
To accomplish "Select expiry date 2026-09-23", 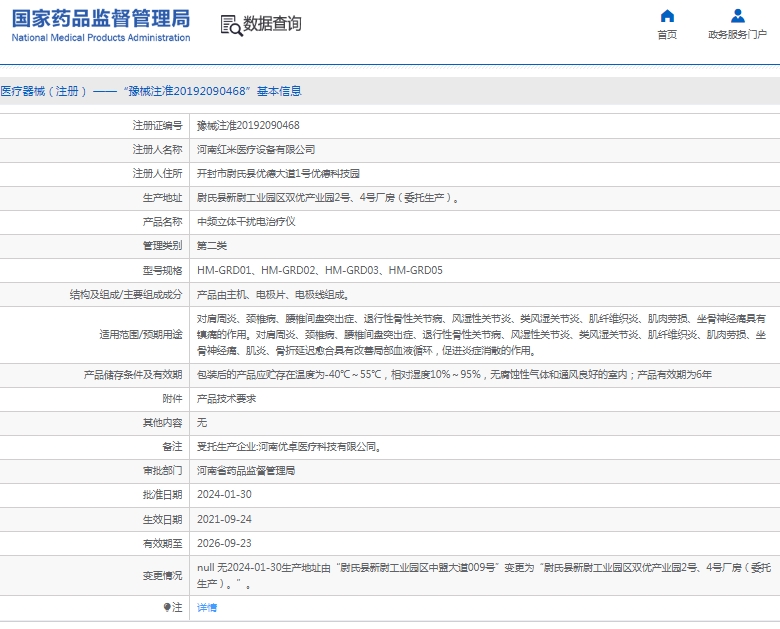I will [x=224, y=543].
